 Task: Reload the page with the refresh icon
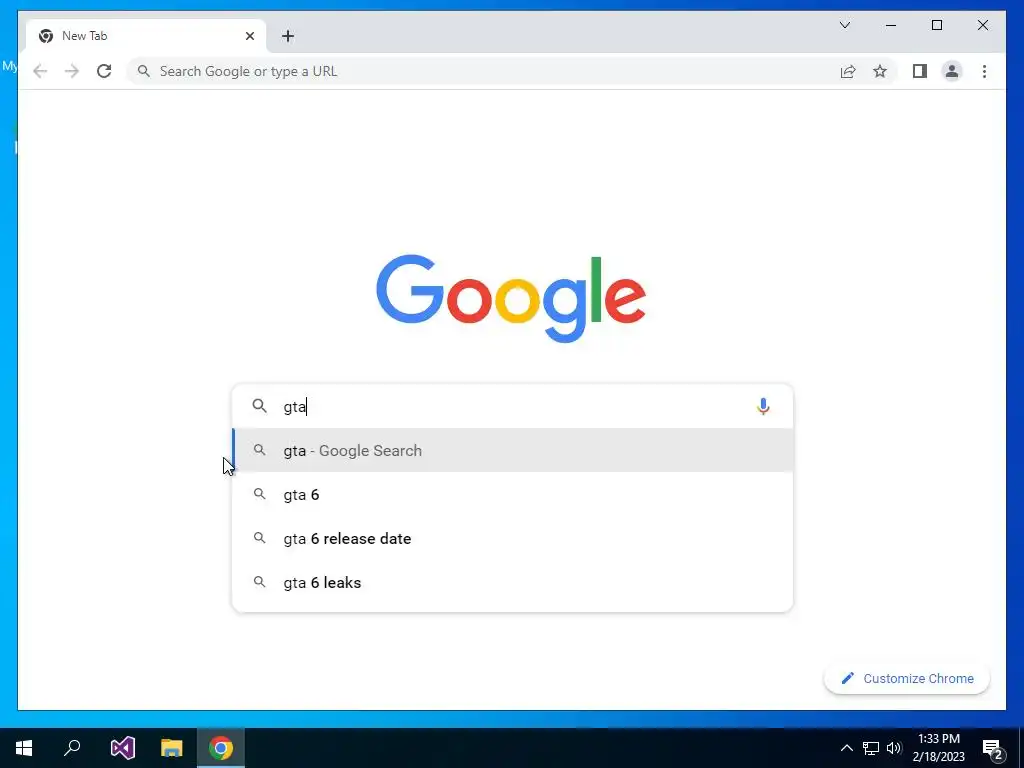[x=104, y=71]
